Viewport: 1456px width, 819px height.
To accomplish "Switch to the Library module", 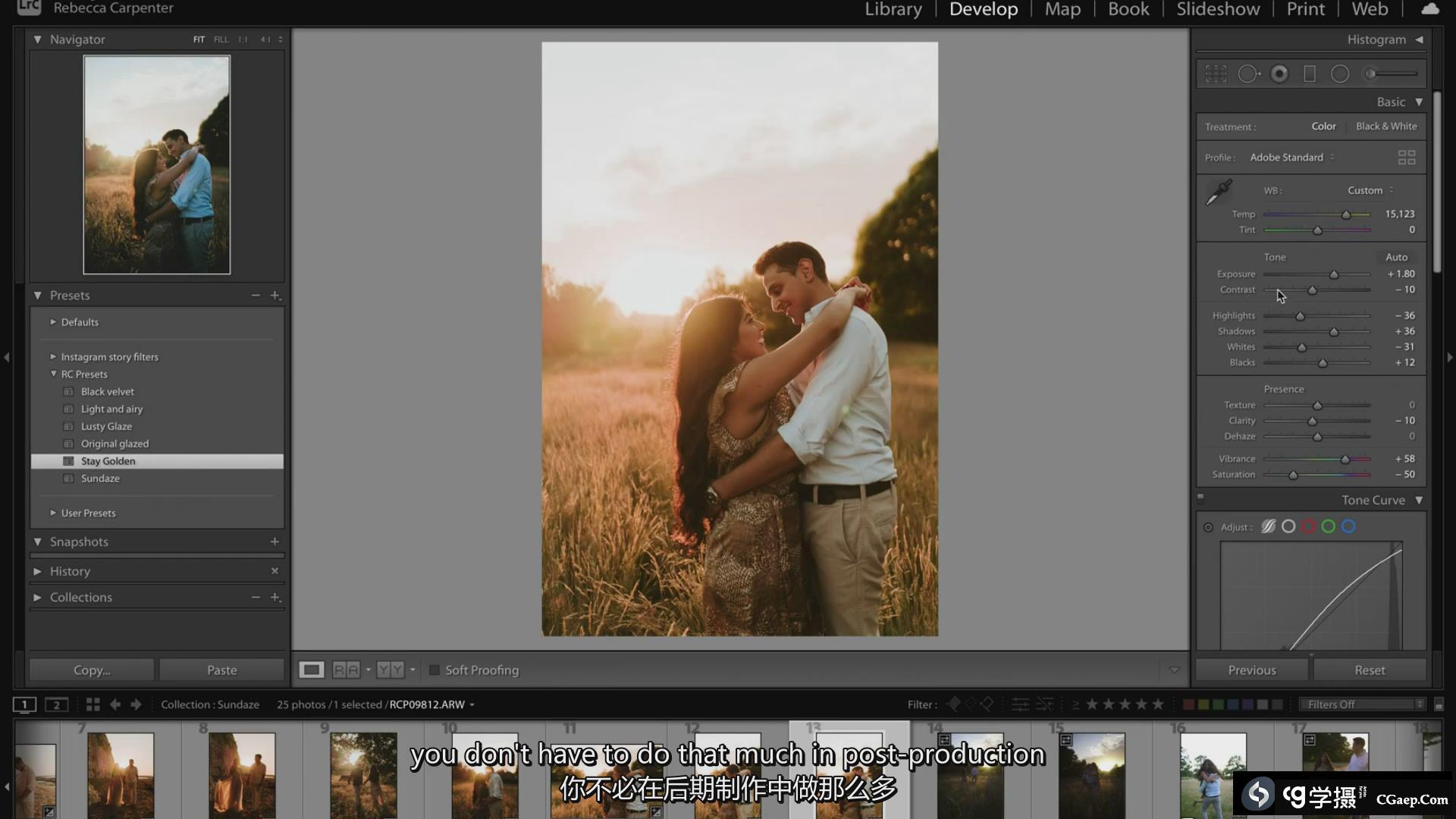I will (x=893, y=10).
